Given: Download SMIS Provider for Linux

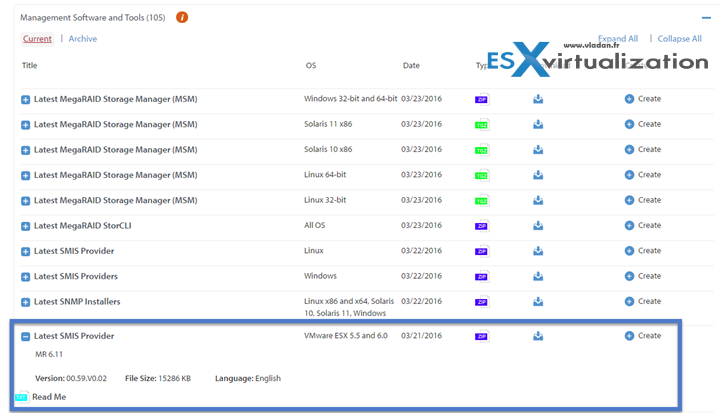Looking at the screenshot, I should click(538, 250).
